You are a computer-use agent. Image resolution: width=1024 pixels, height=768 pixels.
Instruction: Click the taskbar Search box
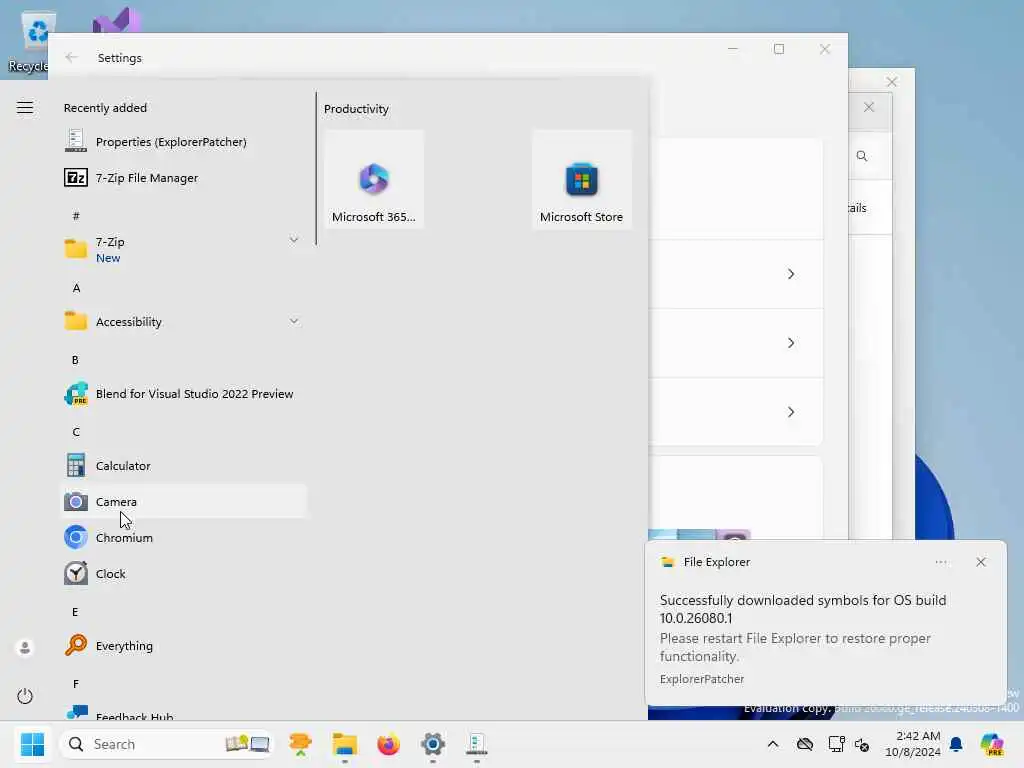tap(166, 744)
